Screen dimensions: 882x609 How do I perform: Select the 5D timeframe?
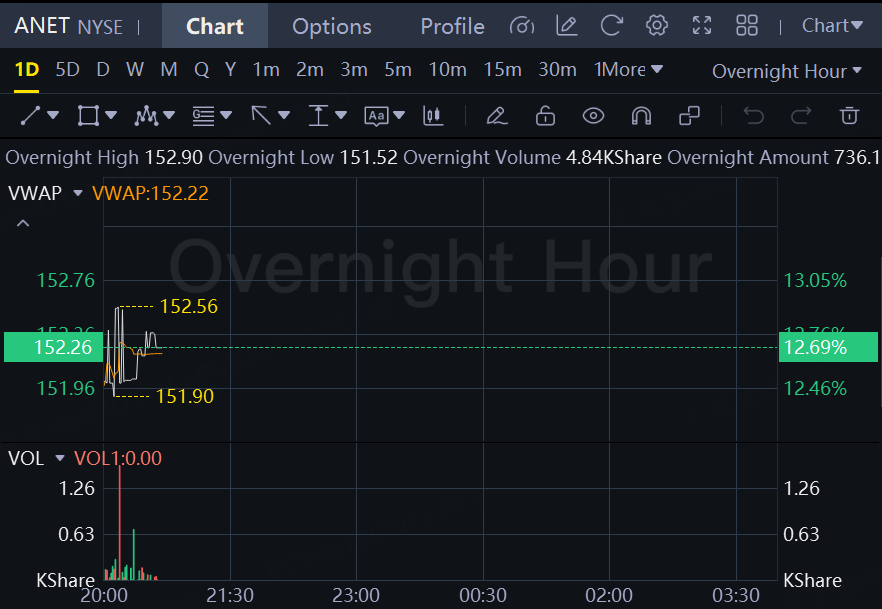67,70
